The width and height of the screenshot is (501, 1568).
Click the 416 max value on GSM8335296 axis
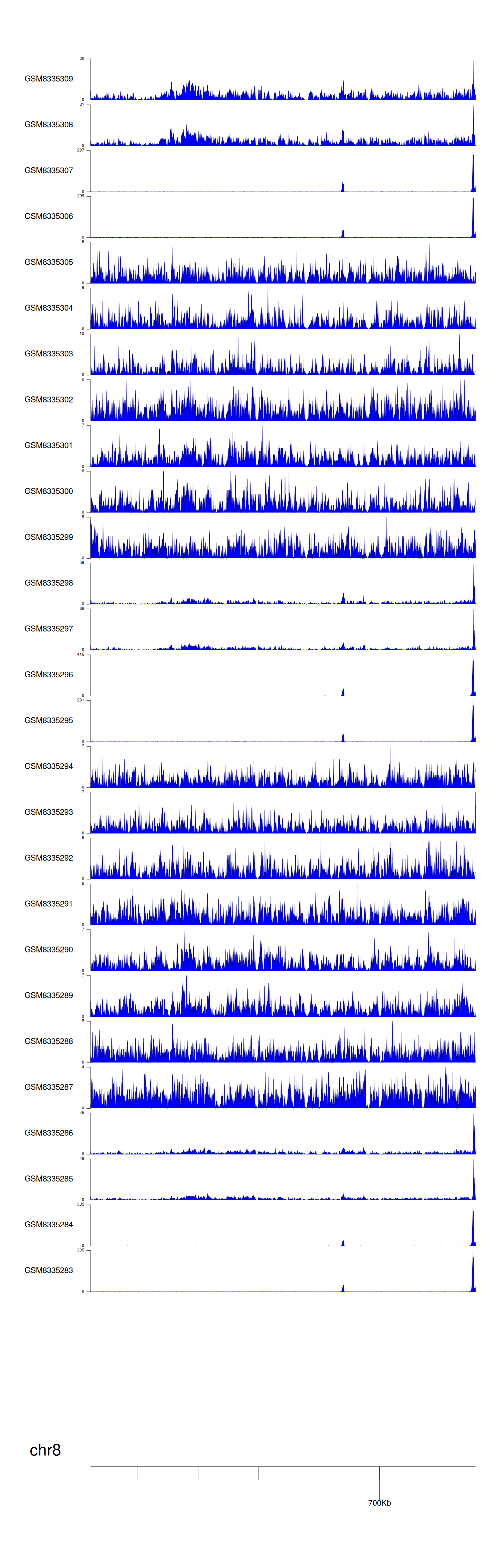[x=80, y=654]
